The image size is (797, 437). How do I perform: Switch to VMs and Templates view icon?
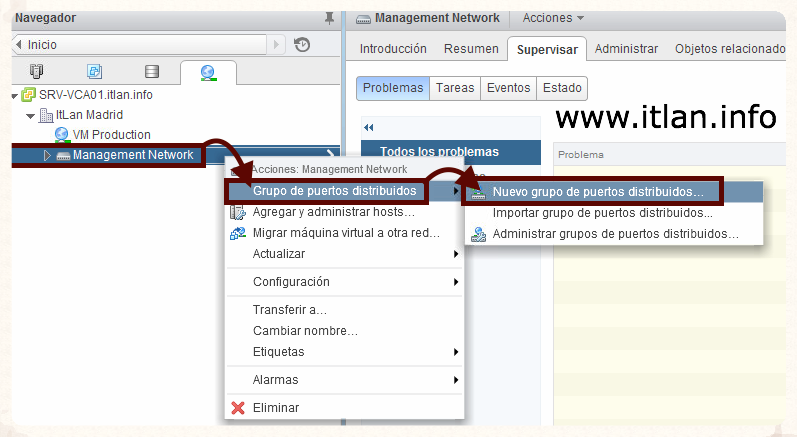point(95,72)
